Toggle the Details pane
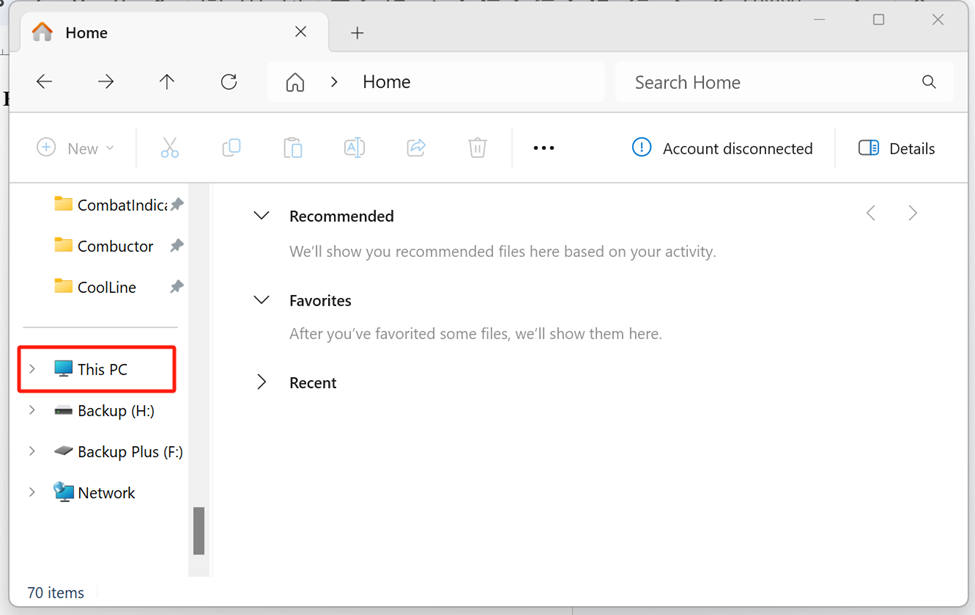Image resolution: width=975 pixels, height=615 pixels. tap(896, 148)
